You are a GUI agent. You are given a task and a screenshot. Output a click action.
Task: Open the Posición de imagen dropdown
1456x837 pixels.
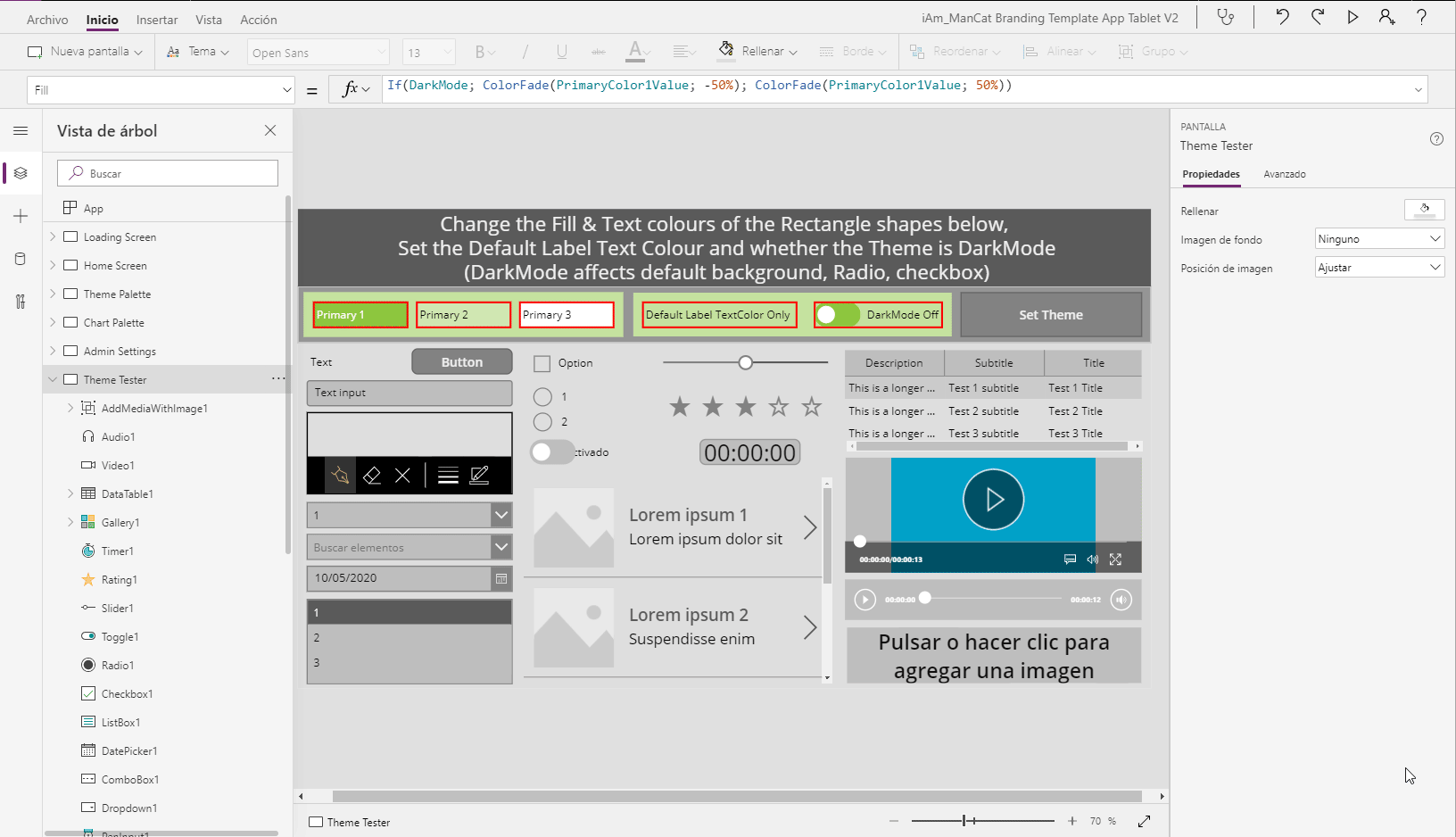(x=1379, y=268)
